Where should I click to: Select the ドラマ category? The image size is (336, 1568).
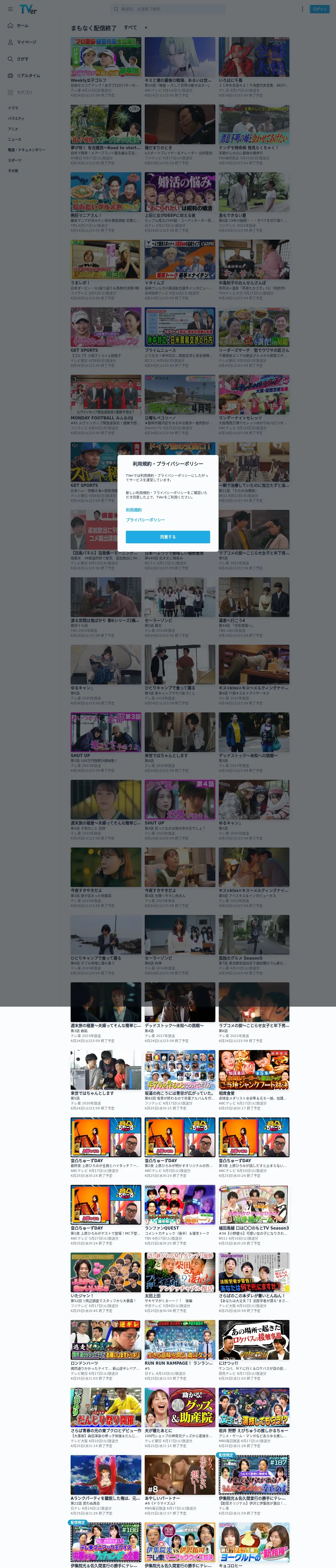tap(13, 108)
